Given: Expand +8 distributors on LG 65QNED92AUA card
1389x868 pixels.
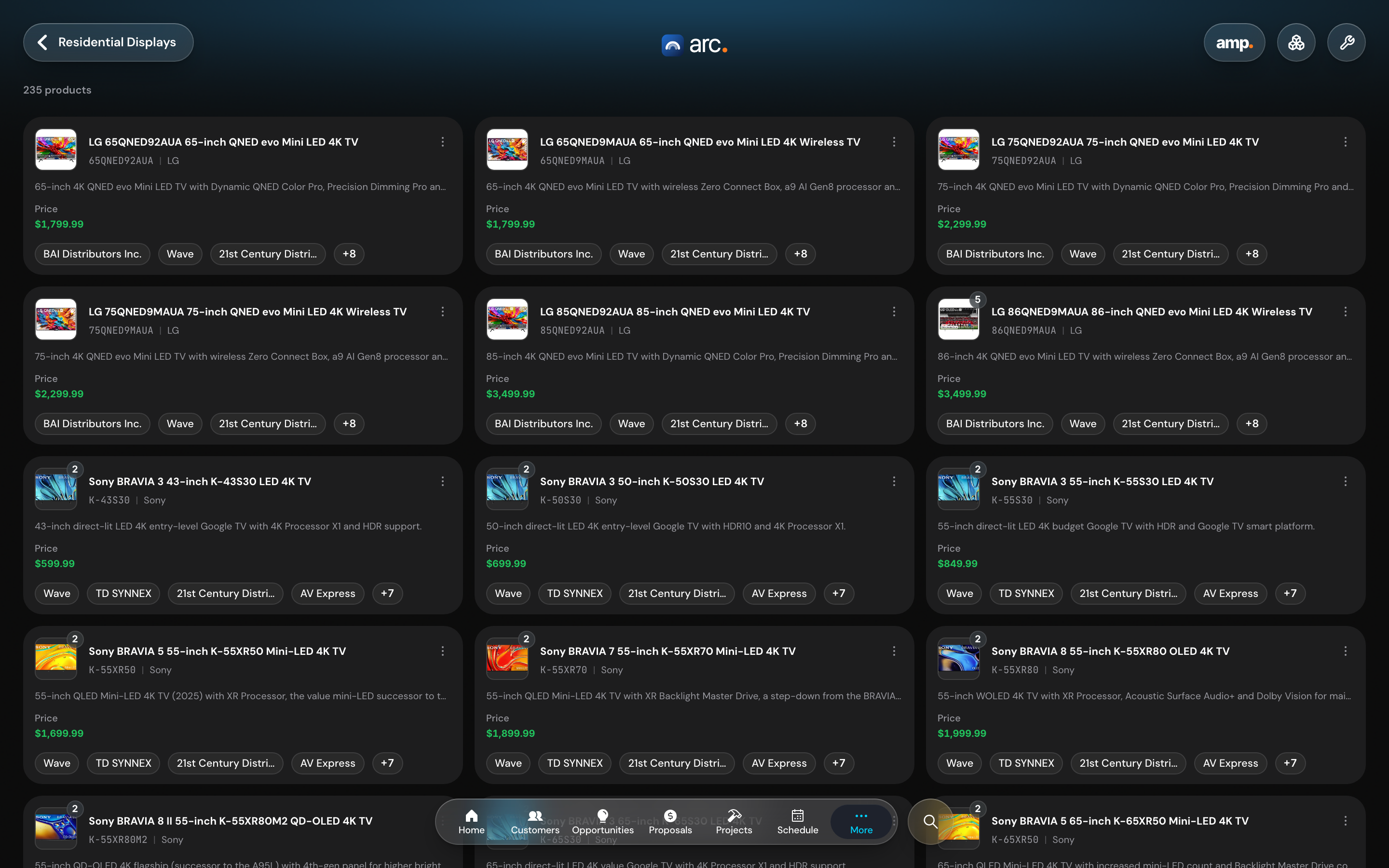Looking at the screenshot, I should tap(349, 254).
